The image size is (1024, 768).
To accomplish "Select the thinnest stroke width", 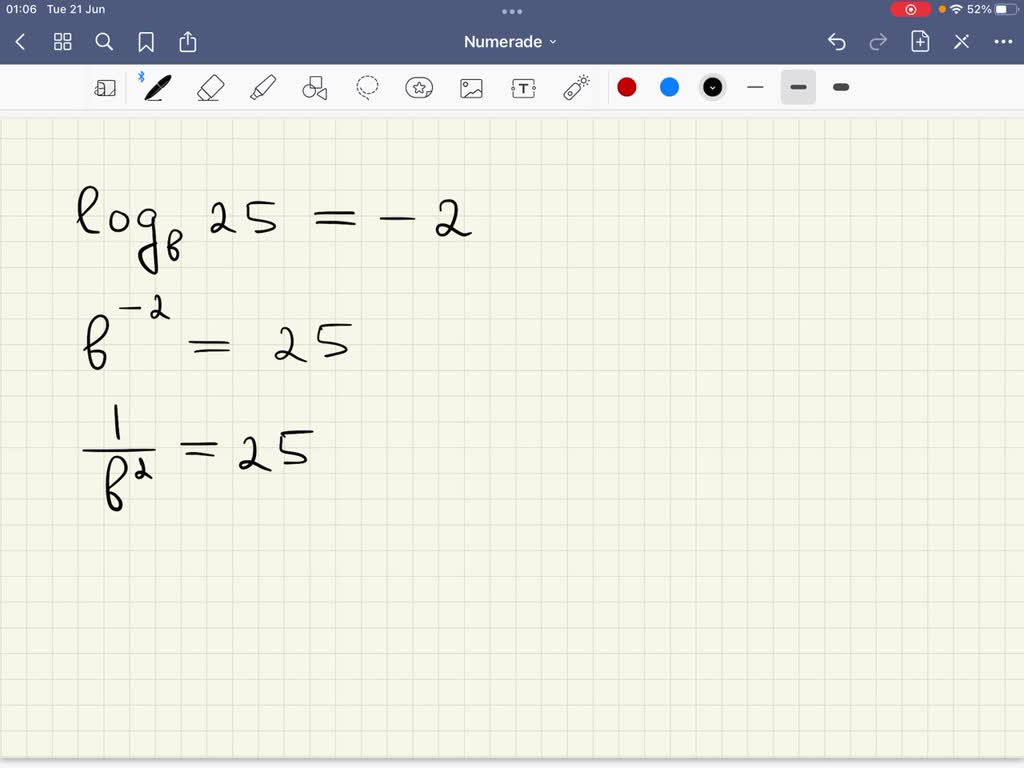I will 756,87.
